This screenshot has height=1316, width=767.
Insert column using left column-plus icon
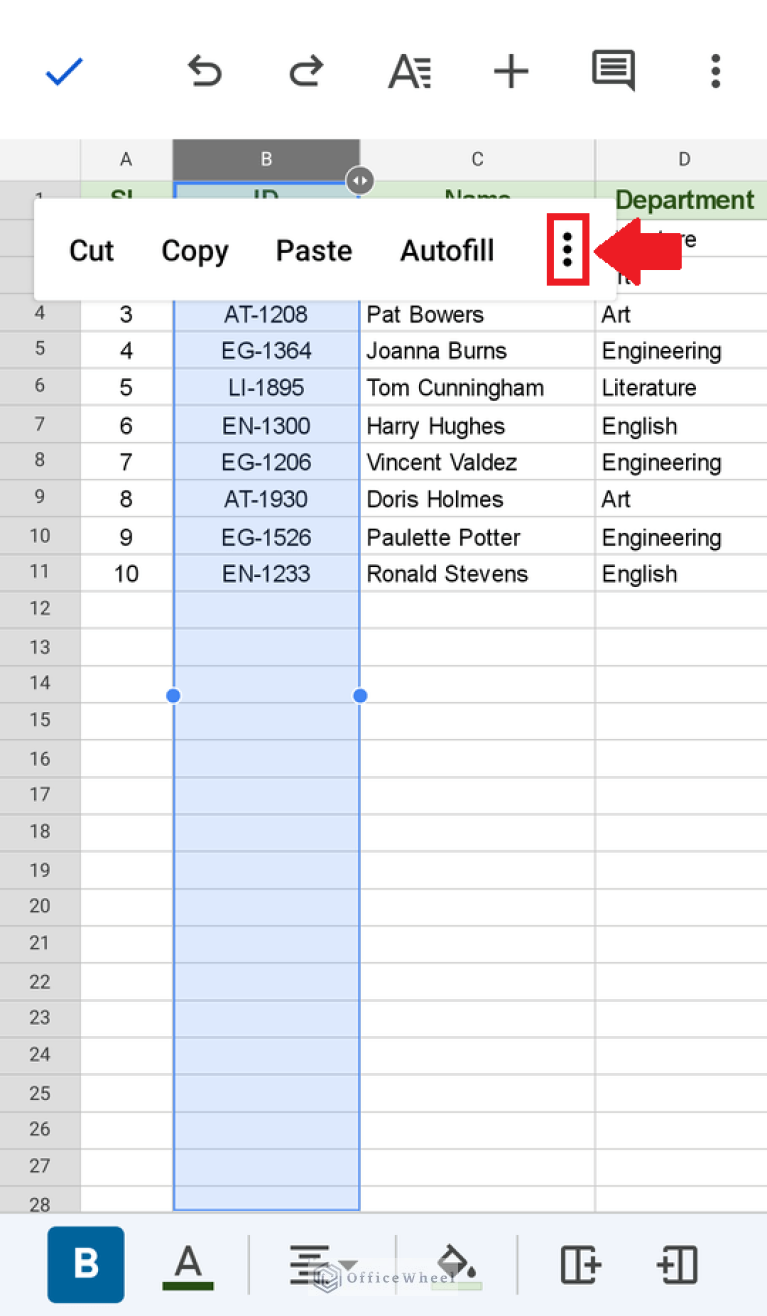(581, 1264)
